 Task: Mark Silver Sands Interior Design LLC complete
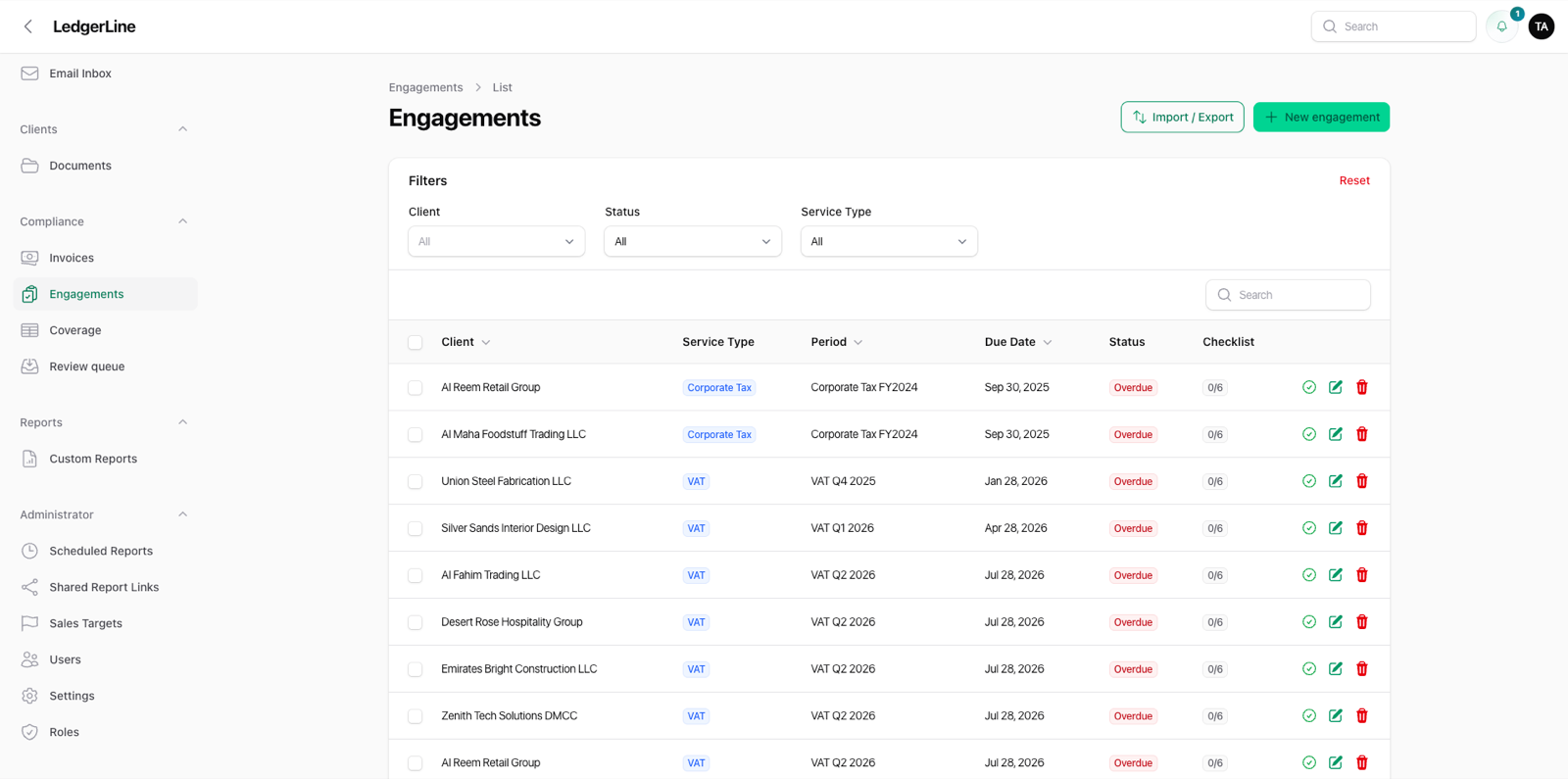coord(1309,528)
